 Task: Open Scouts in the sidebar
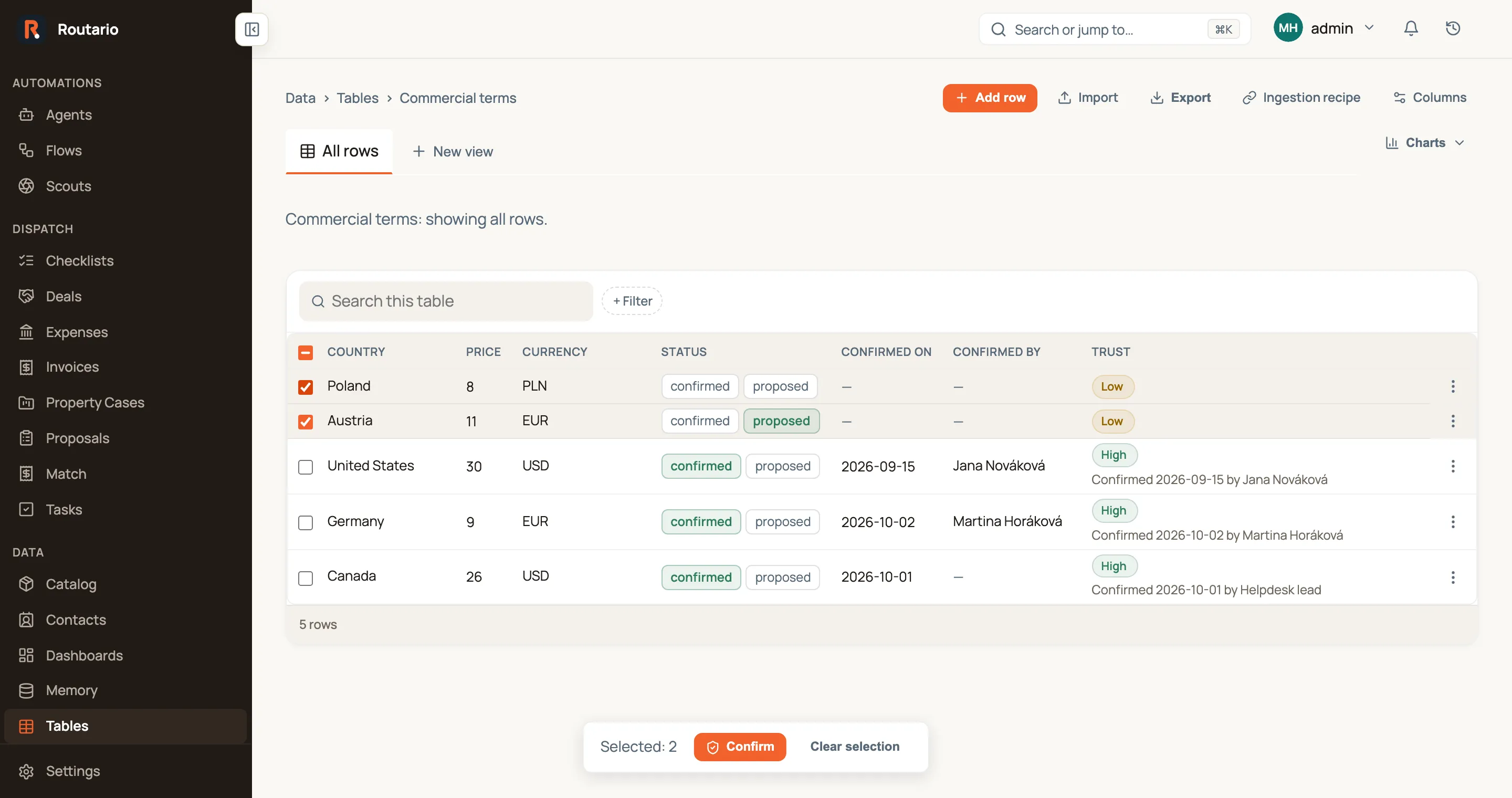click(125, 186)
